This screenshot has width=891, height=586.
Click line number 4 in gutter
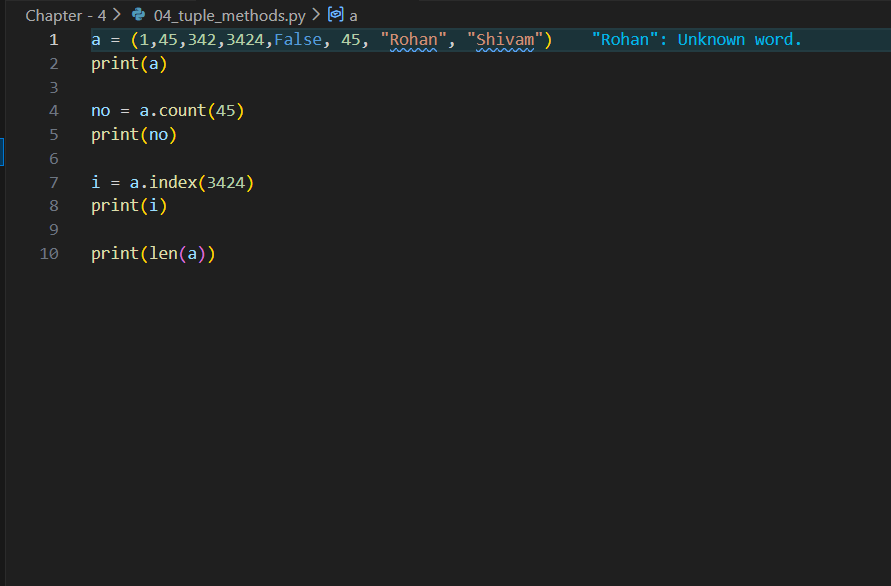click(x=54, y=111)
